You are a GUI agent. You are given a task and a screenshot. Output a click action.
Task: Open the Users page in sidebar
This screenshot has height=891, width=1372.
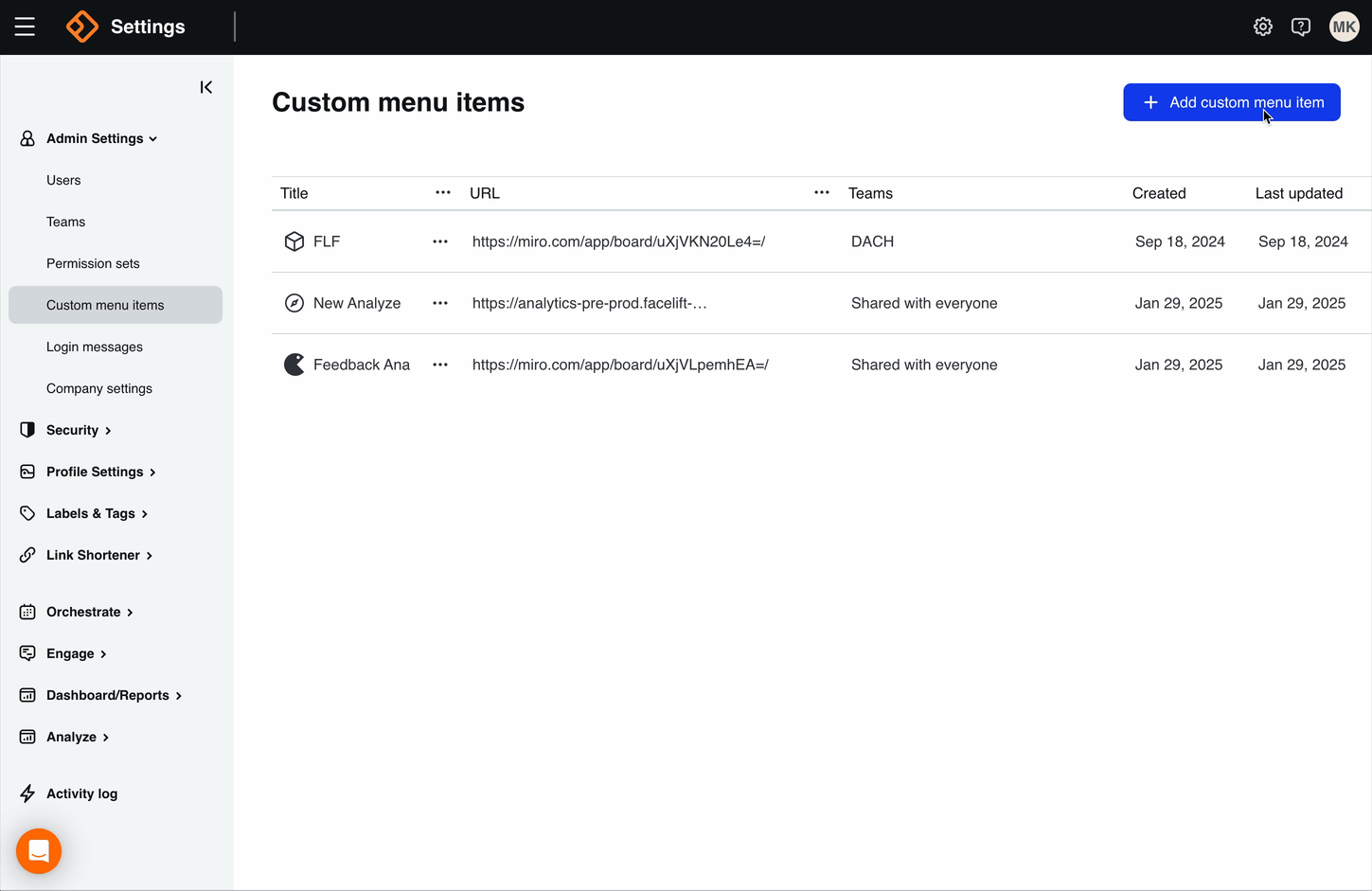tap(63, 180)
